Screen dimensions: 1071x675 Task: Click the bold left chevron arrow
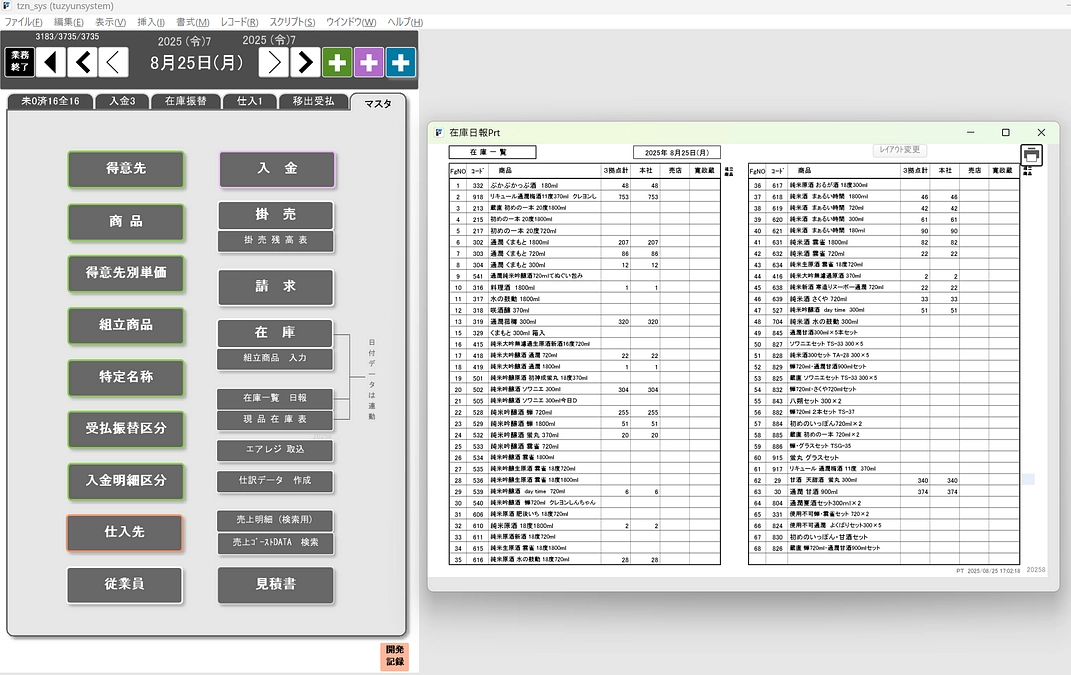(x=83, y=62)
